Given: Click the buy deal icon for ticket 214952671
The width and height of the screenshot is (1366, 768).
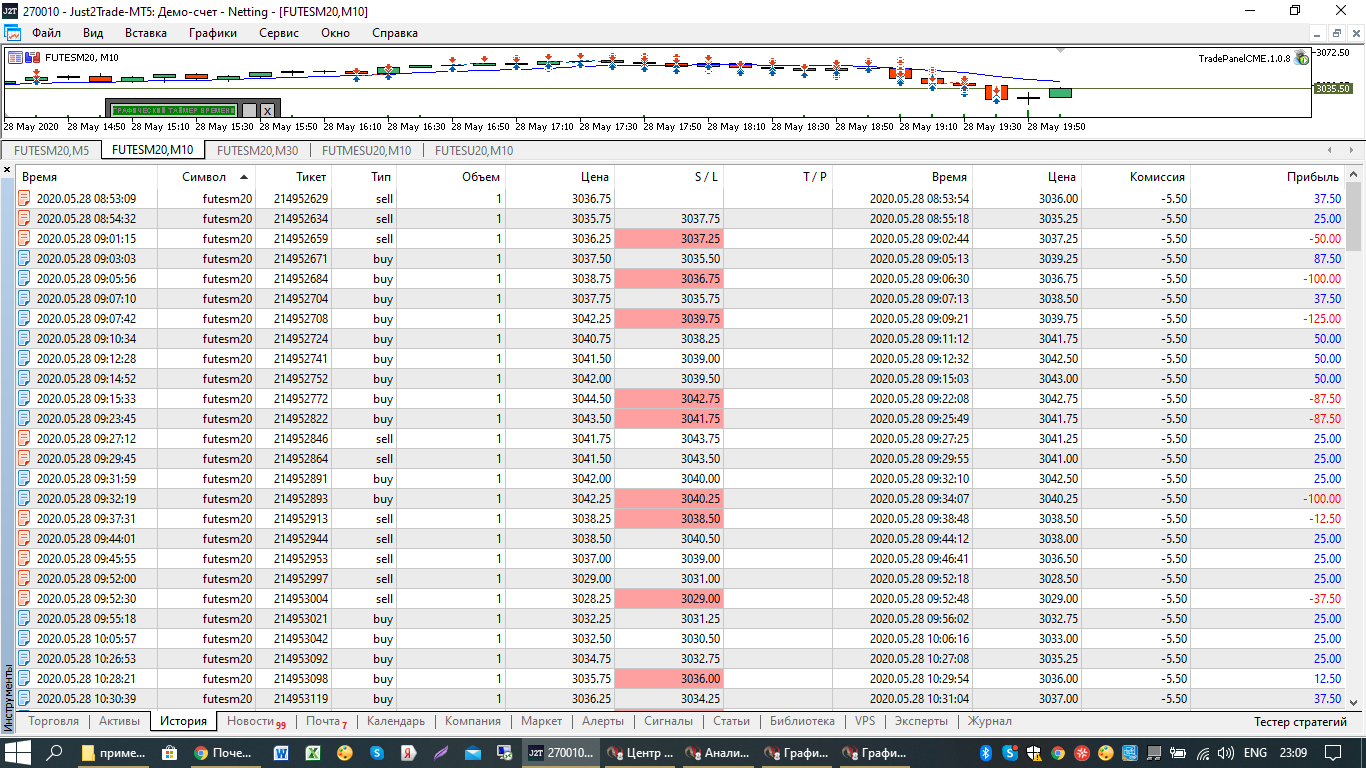Looking at the screenshot, I should (x=24, y=259).
